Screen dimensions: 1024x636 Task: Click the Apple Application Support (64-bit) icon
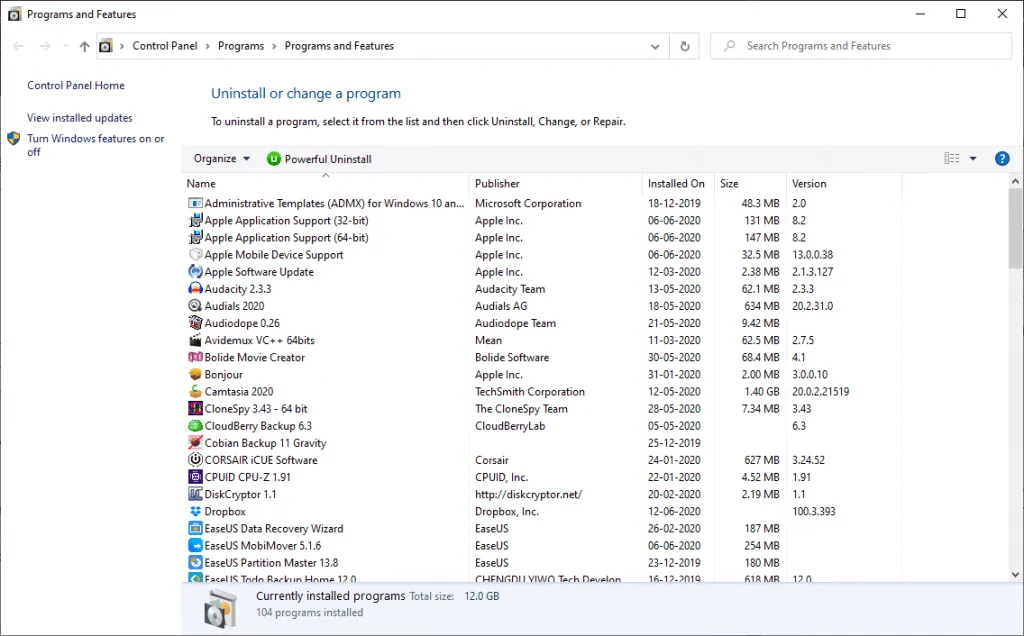[x=195, y=238]
